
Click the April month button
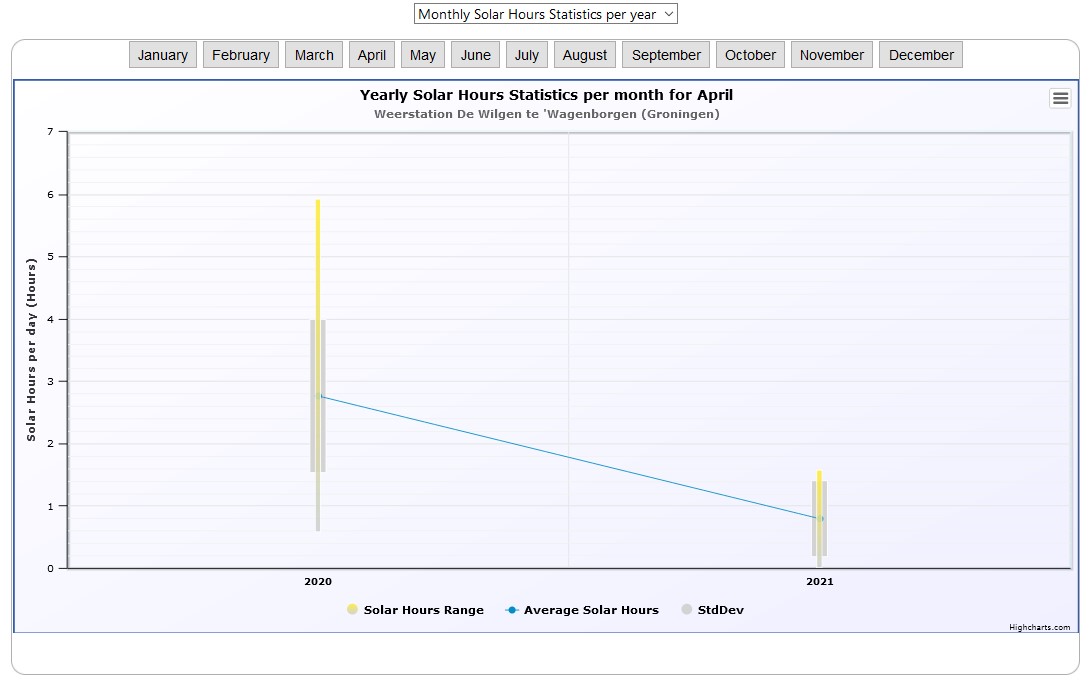click(371, 55)
